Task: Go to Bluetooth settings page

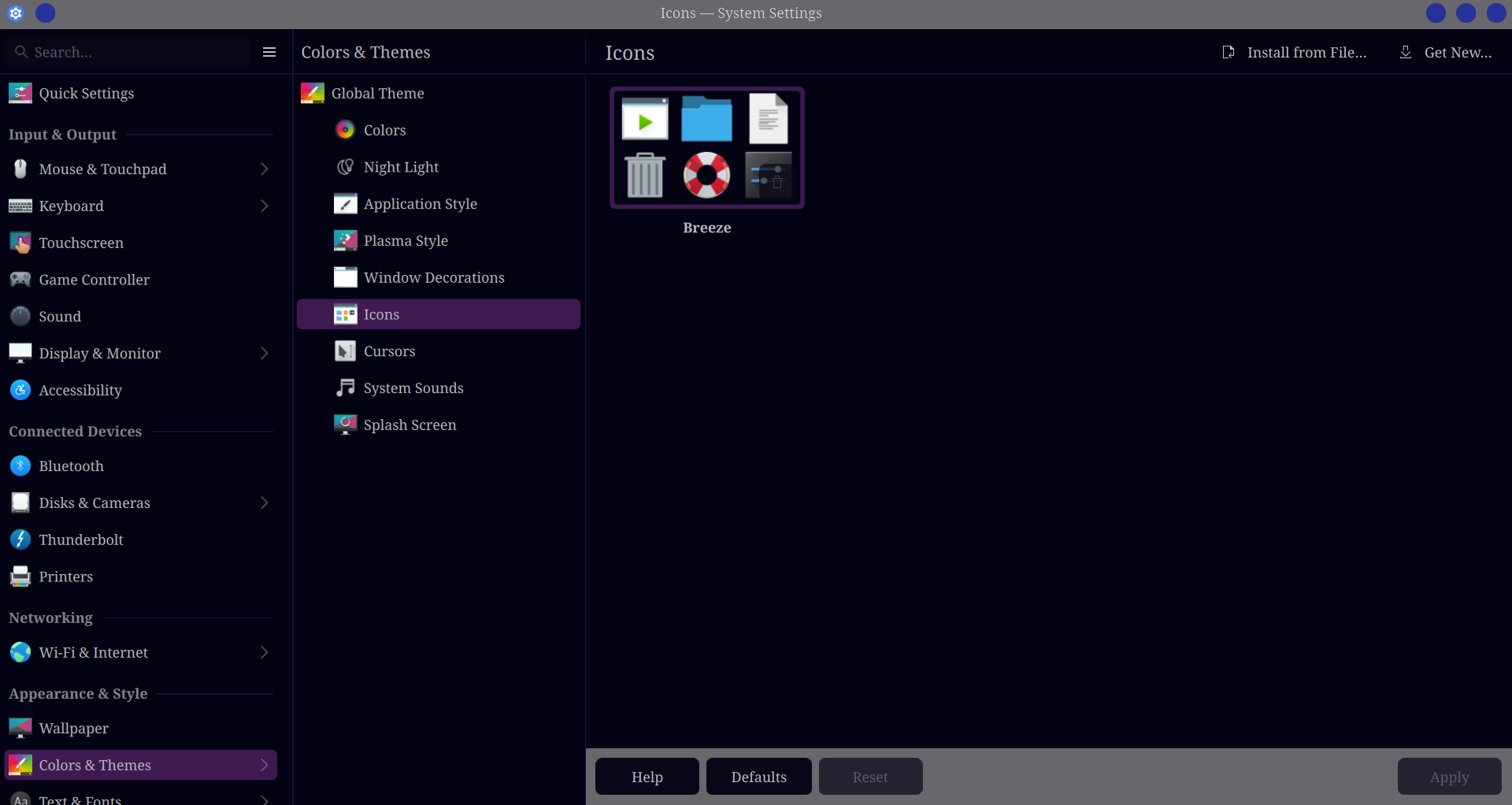Action: coord(141,466)
